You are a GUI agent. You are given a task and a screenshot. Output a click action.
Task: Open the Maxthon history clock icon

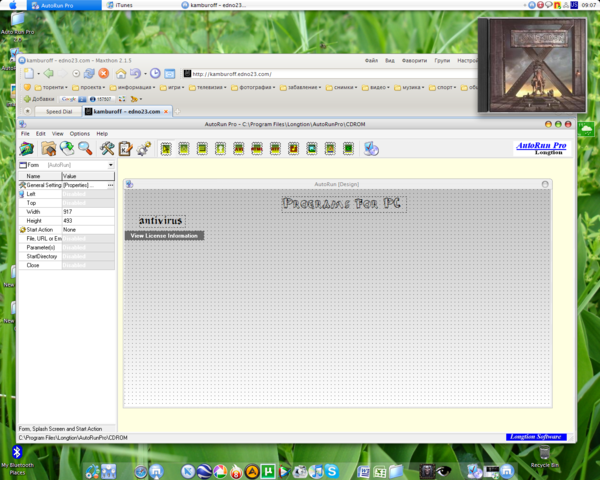[155, 73]
